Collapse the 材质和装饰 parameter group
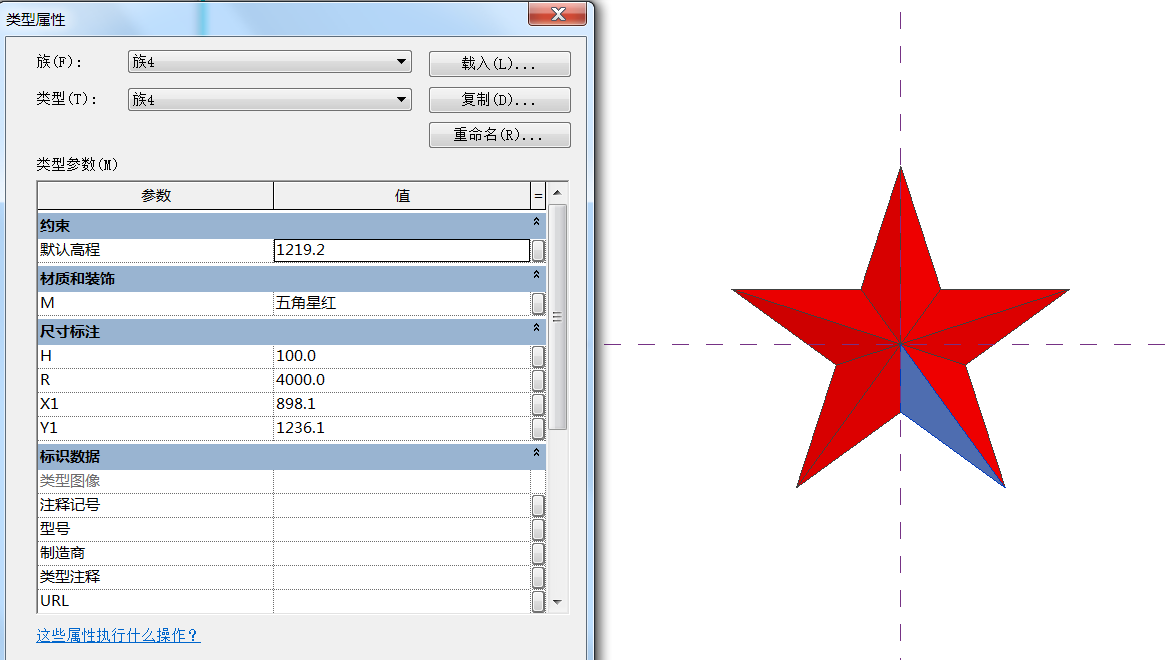The image size is (1171, 660). click(x=536, y=275)
